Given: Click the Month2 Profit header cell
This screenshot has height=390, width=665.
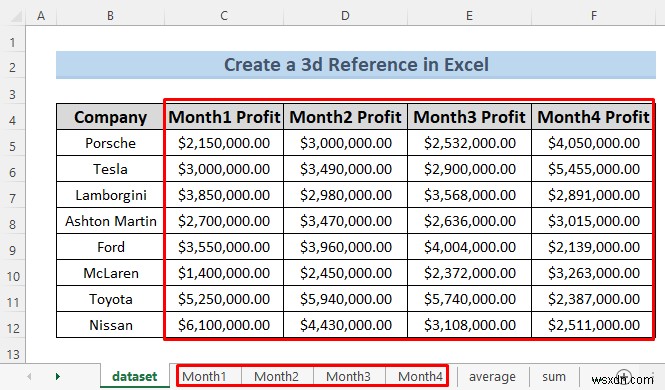Looking at the screenshot, I should (x=346, y=117).
